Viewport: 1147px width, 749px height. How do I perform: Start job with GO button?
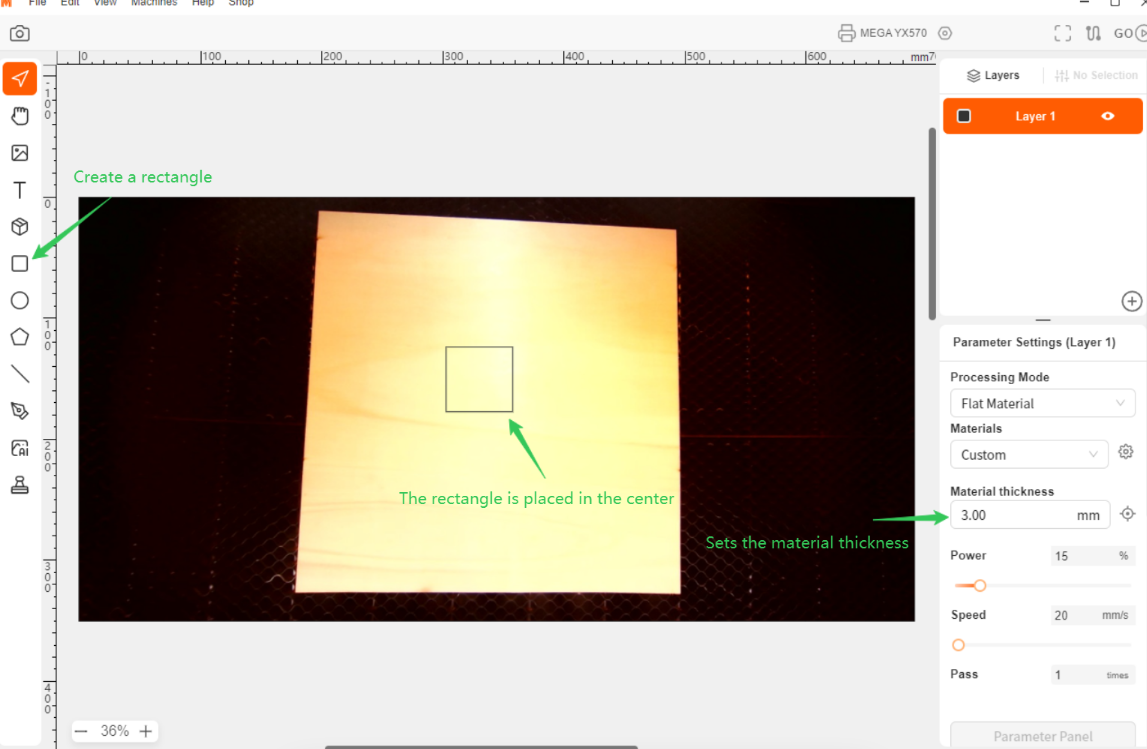coord(1129,33)
